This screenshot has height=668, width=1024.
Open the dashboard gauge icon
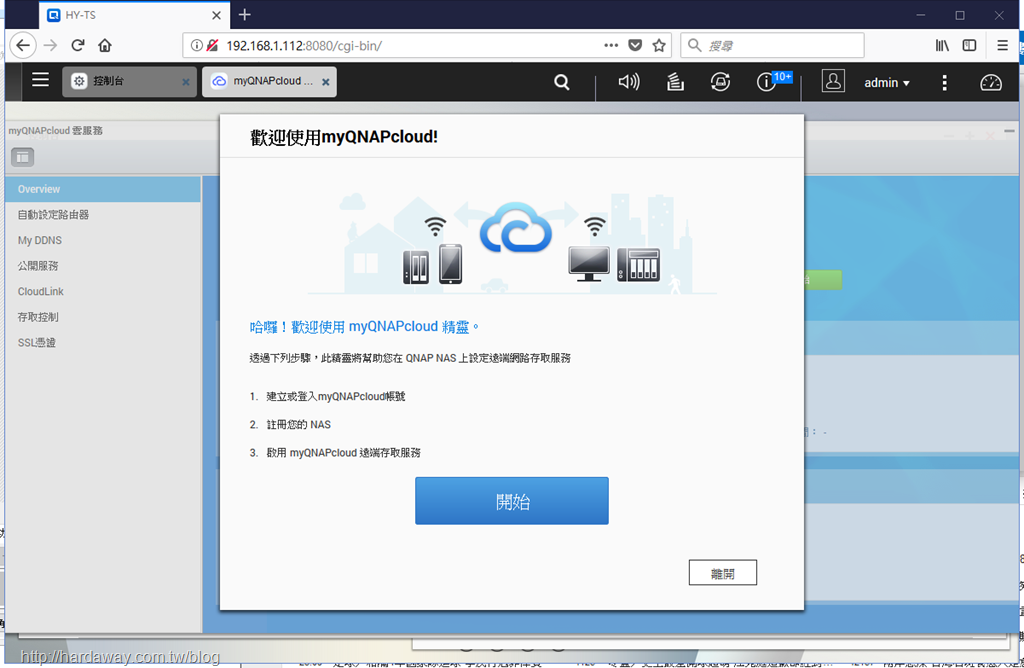(991, 82)
